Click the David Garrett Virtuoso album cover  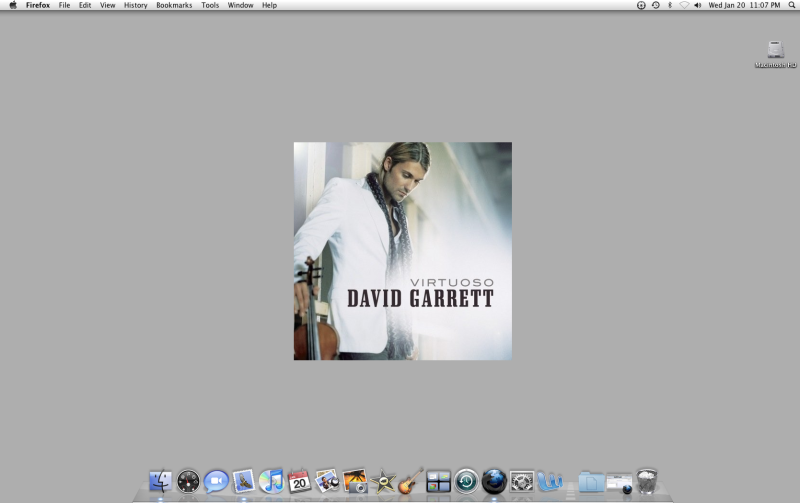(x=403, y=251)
